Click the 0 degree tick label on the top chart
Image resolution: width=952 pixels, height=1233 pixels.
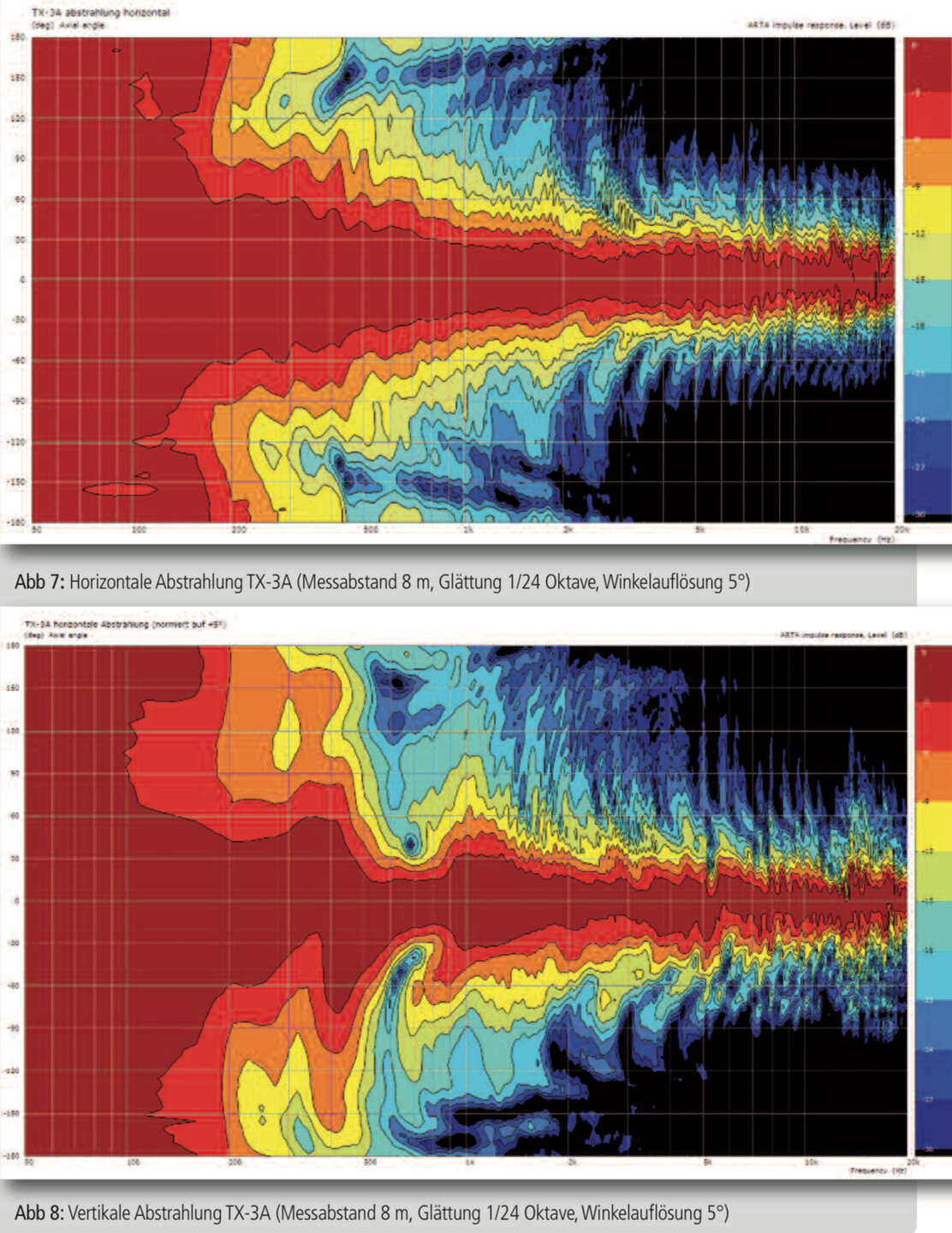(22, 279)
